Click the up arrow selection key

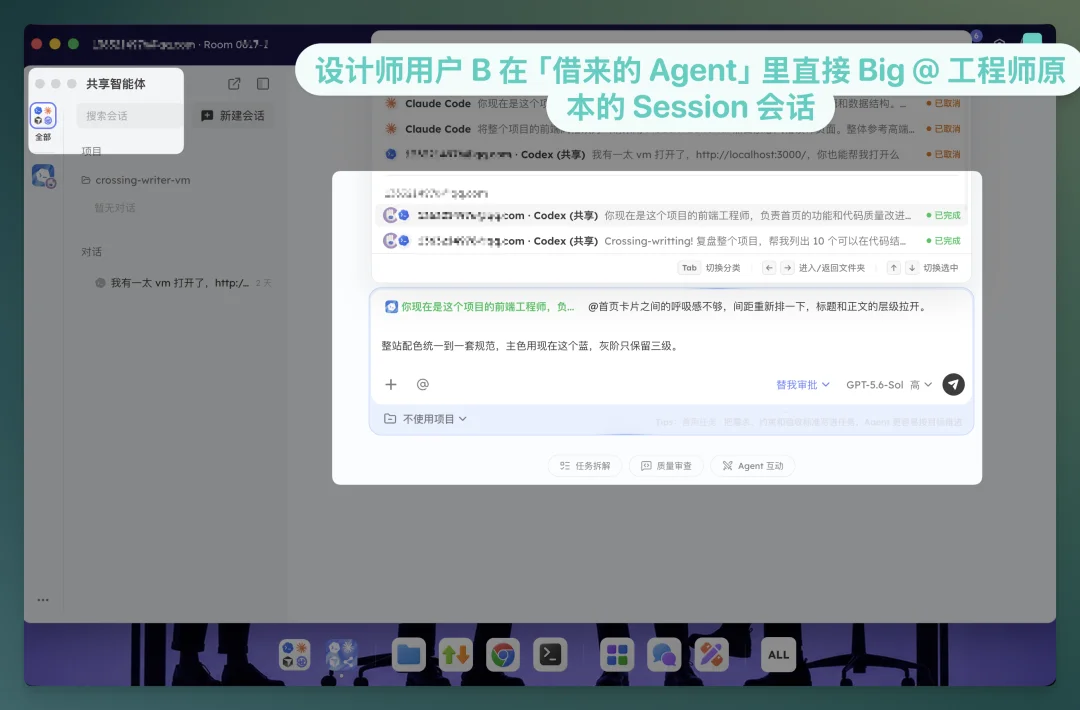click(893, 268)
